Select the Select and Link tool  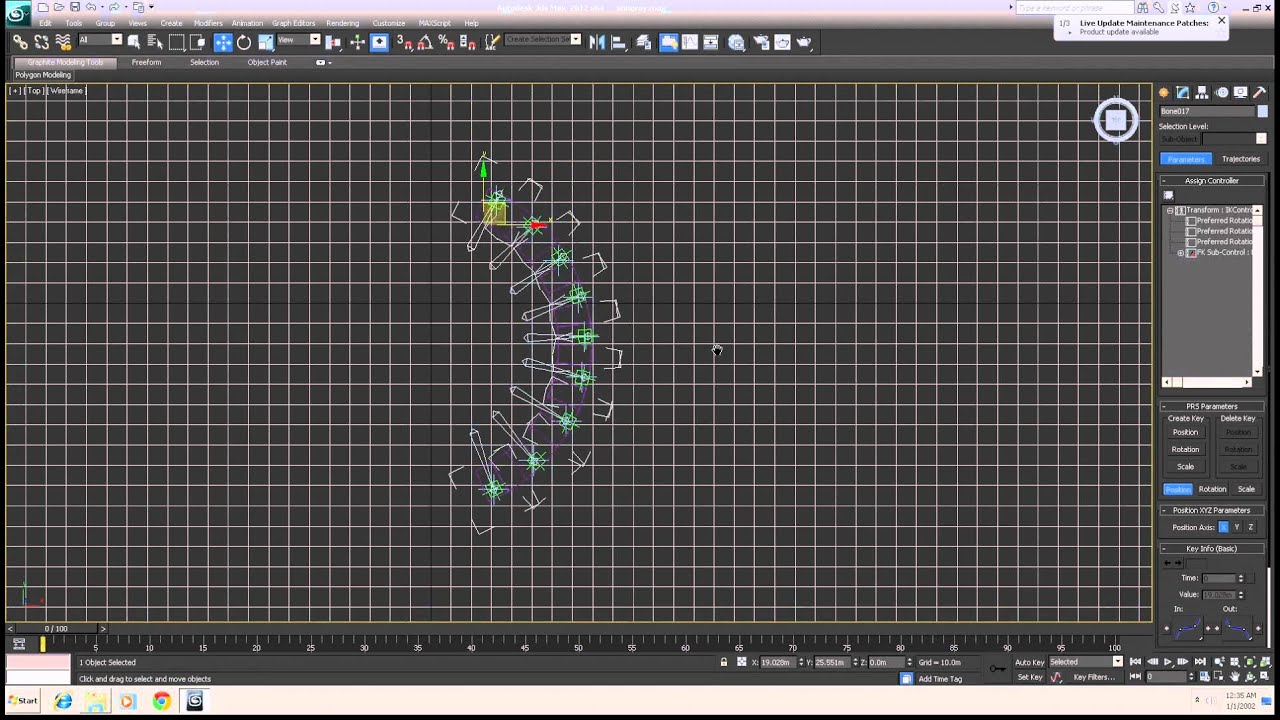click(20, 42)
